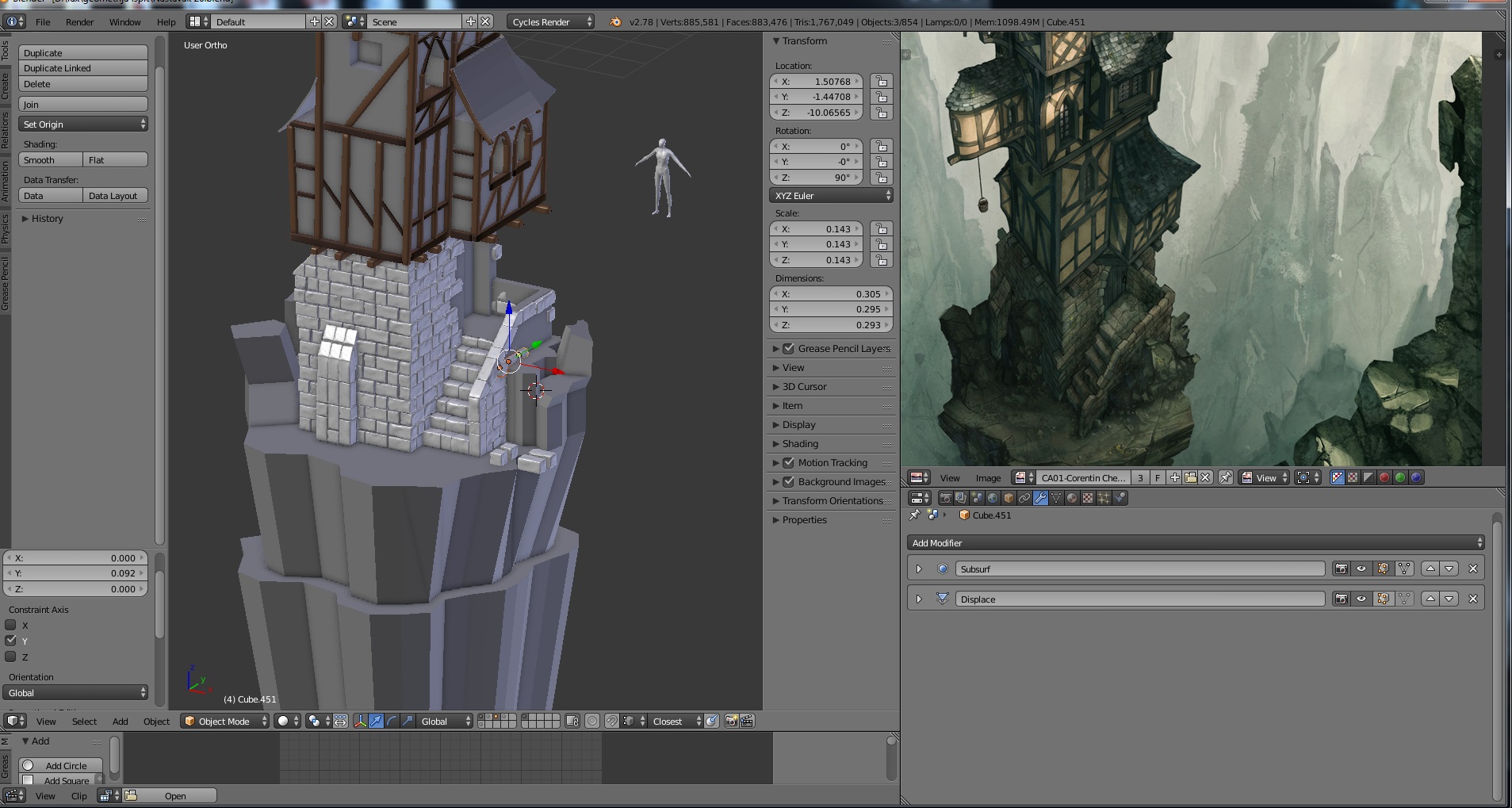Open the Texture properties tab checker icon
1512x808 pixels.
(1088, 498)
